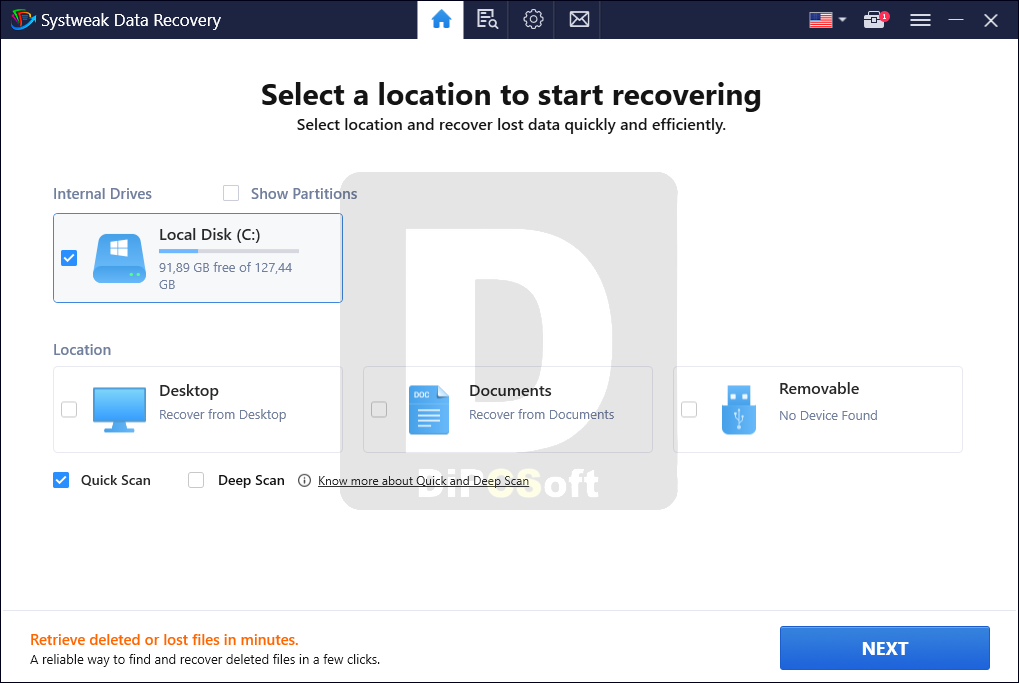Open the toolkit notification icon
Image resolution: width=1019 pixels, height=683 pixels.
click(x=875, y=19)
